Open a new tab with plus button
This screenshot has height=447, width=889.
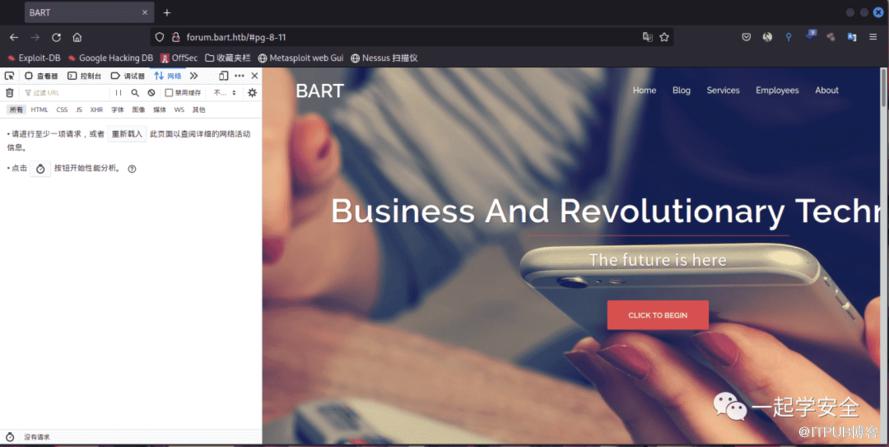point(167,12)
